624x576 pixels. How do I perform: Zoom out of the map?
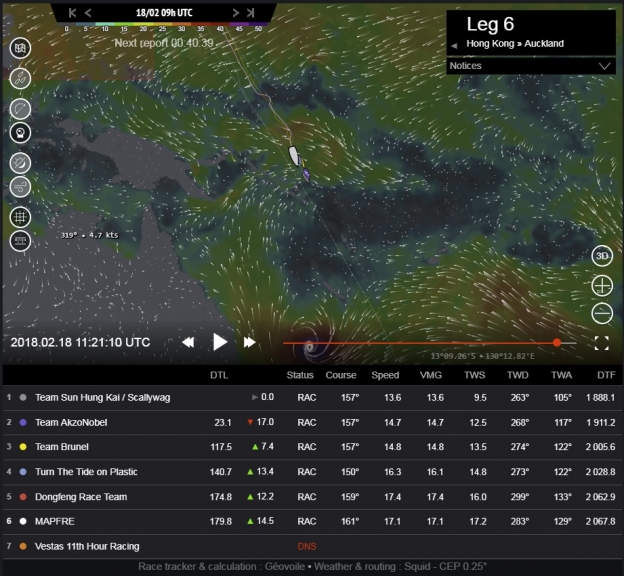click(x=602, y=313)
